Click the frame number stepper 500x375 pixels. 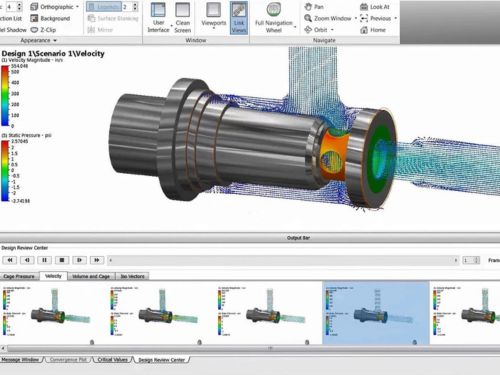point(477,260)
